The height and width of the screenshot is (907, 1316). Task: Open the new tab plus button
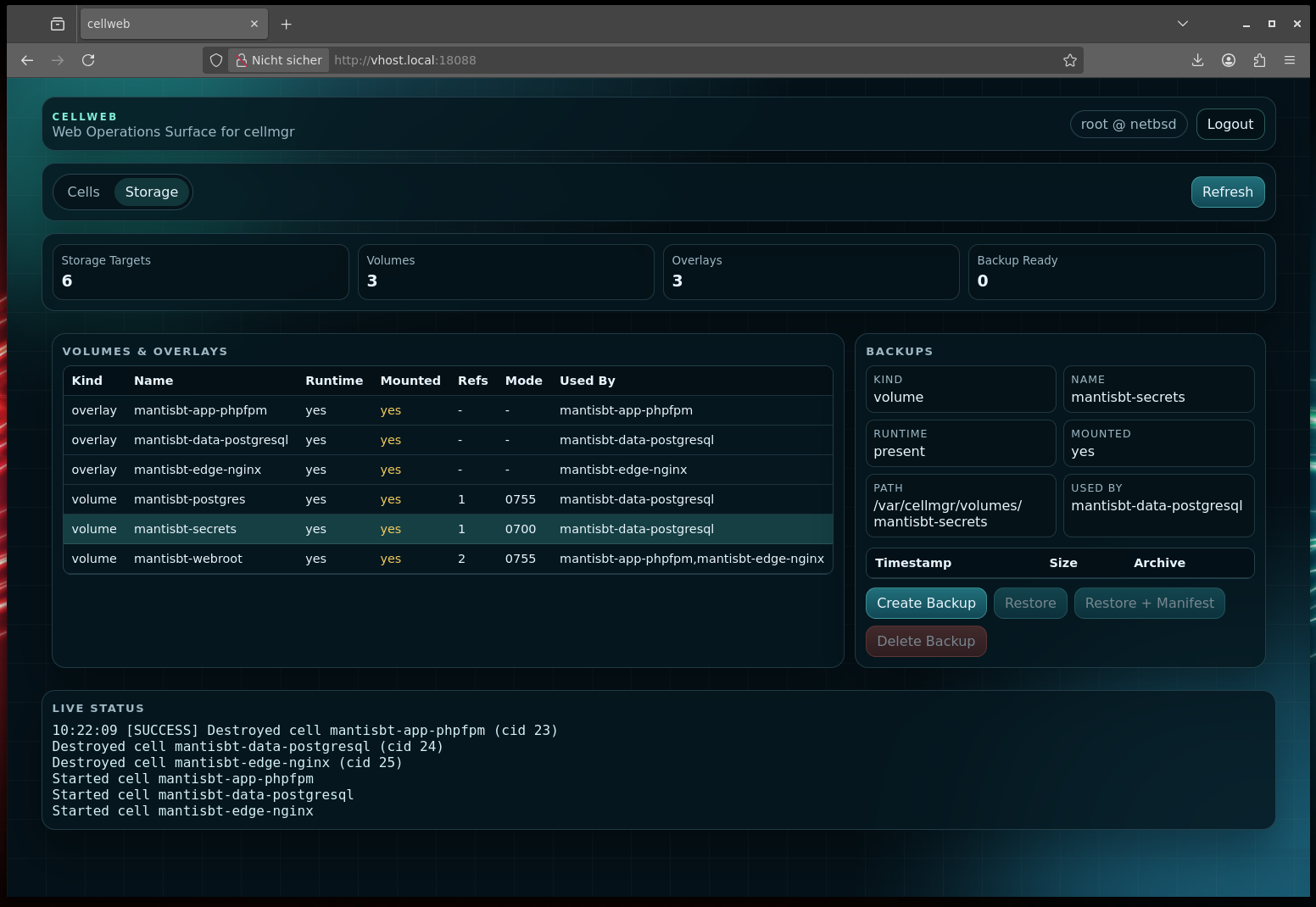click(286, 25)
